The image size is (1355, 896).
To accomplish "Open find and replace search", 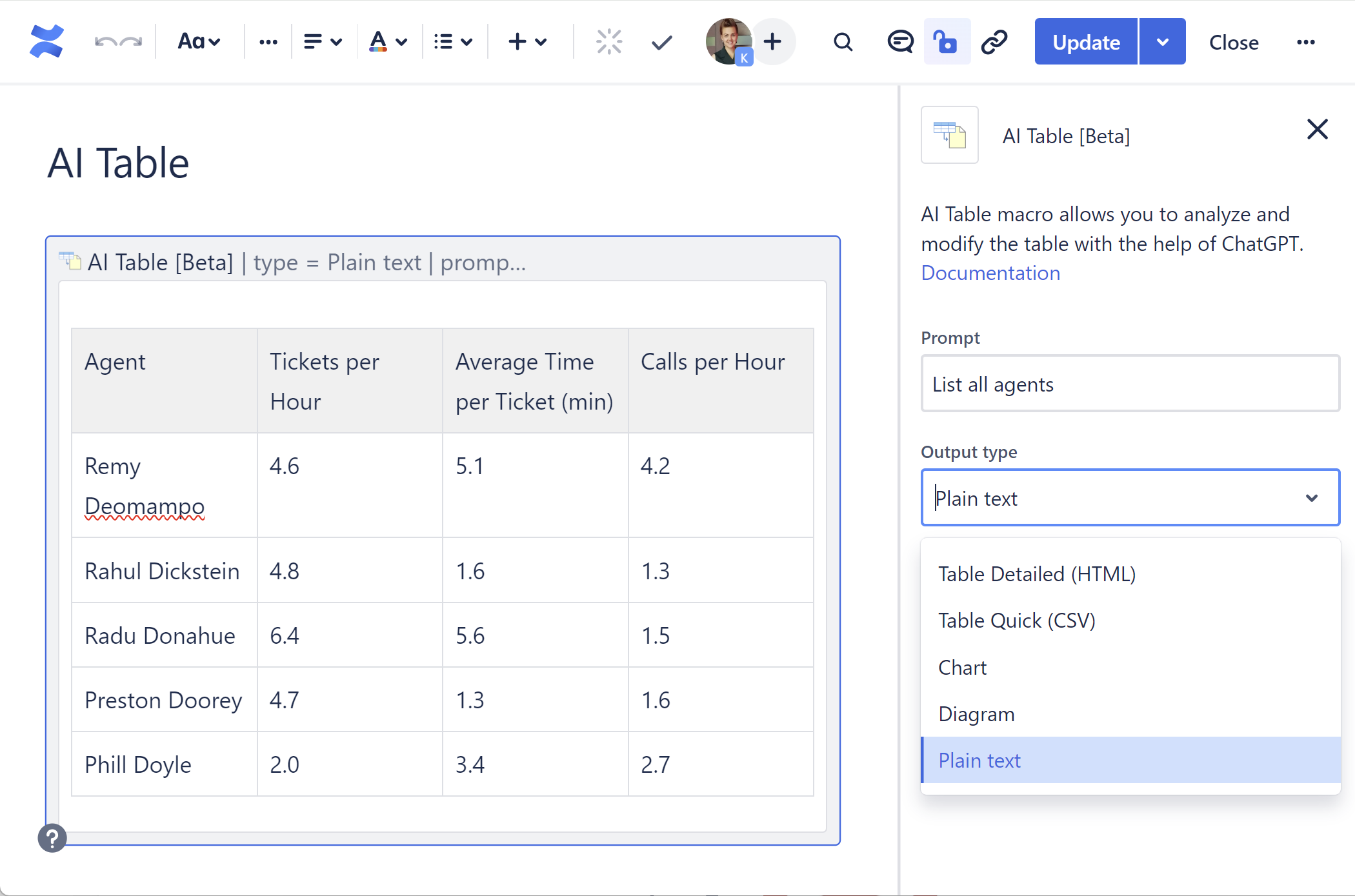I will [843, 42].
